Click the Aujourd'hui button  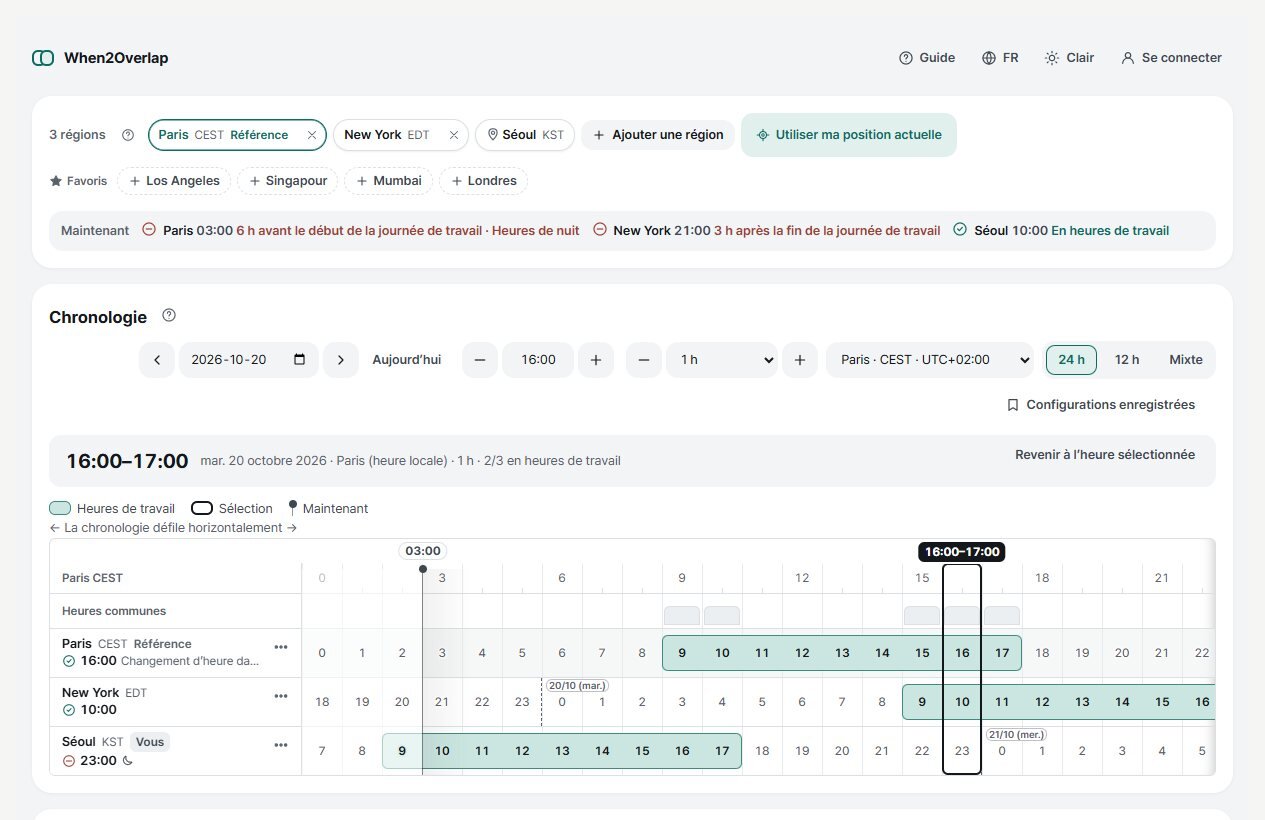pos(407,360)
